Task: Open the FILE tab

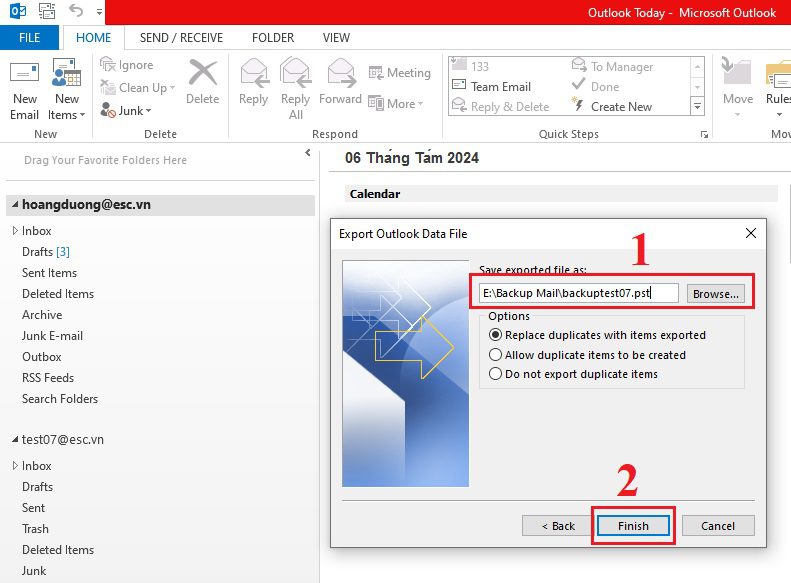Action: [29, 38]
